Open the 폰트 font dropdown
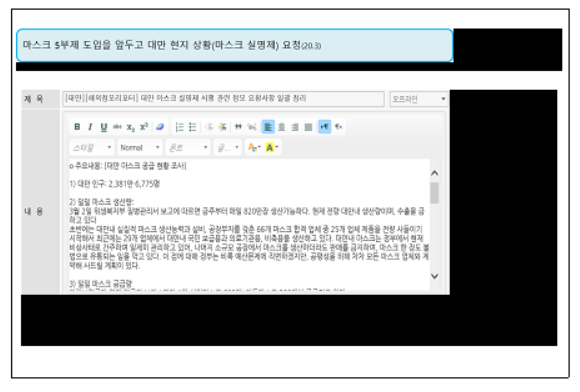 click(x=188, y=148)
